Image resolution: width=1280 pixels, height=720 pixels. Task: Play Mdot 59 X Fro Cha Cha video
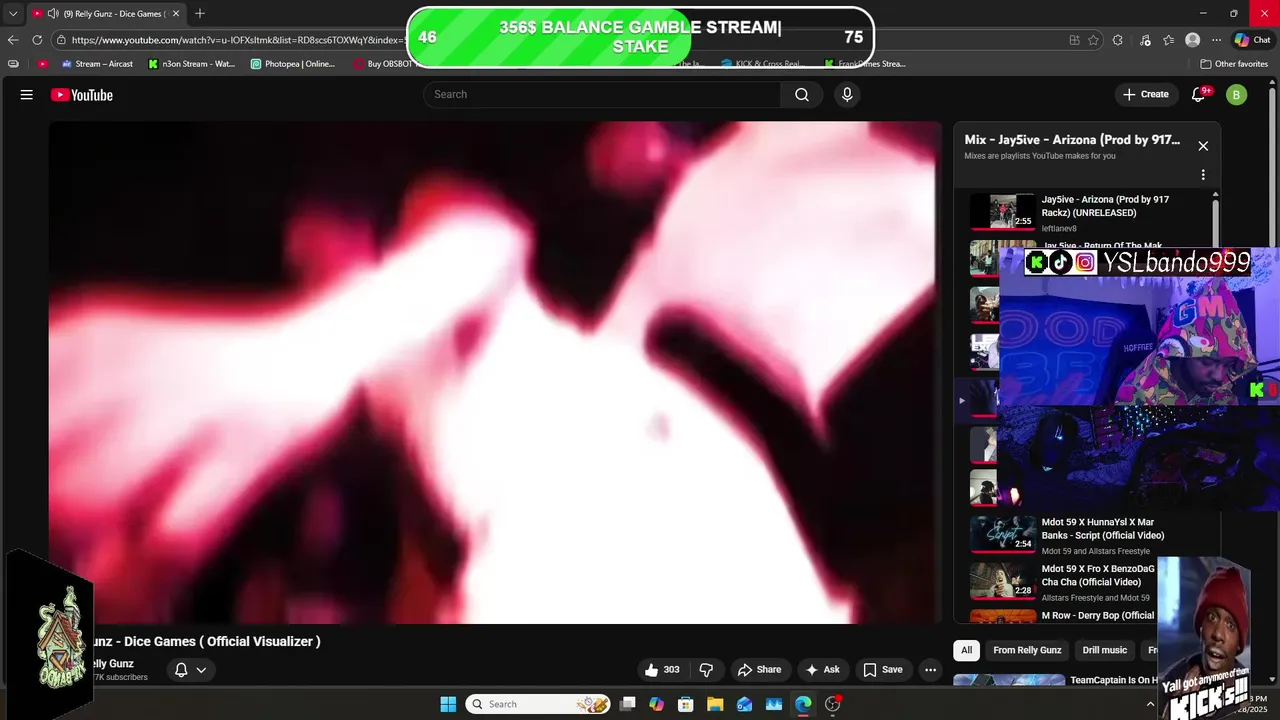1062,581
